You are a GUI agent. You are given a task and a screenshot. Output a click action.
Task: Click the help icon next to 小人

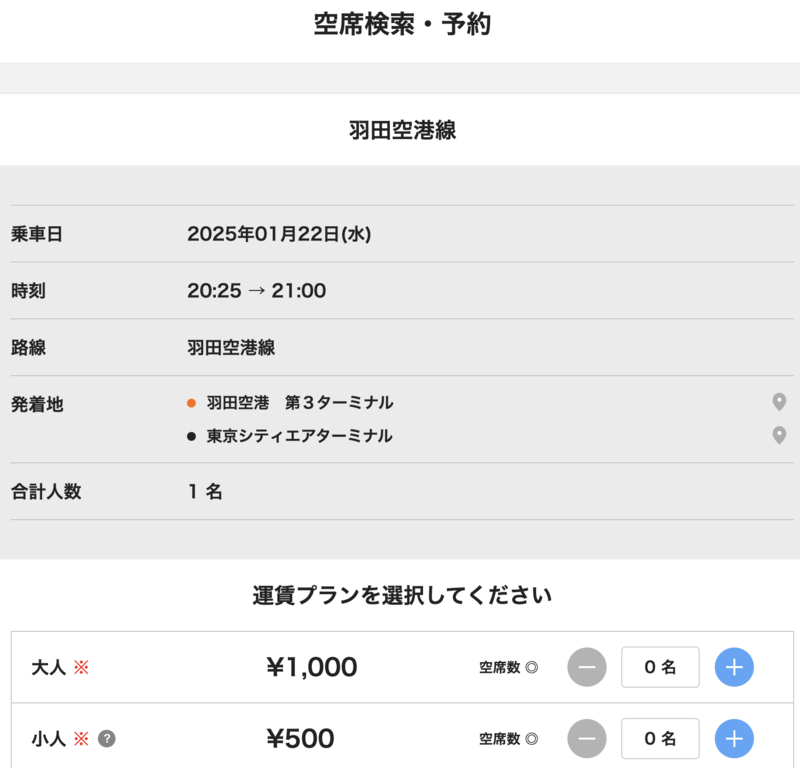(107, 739)
